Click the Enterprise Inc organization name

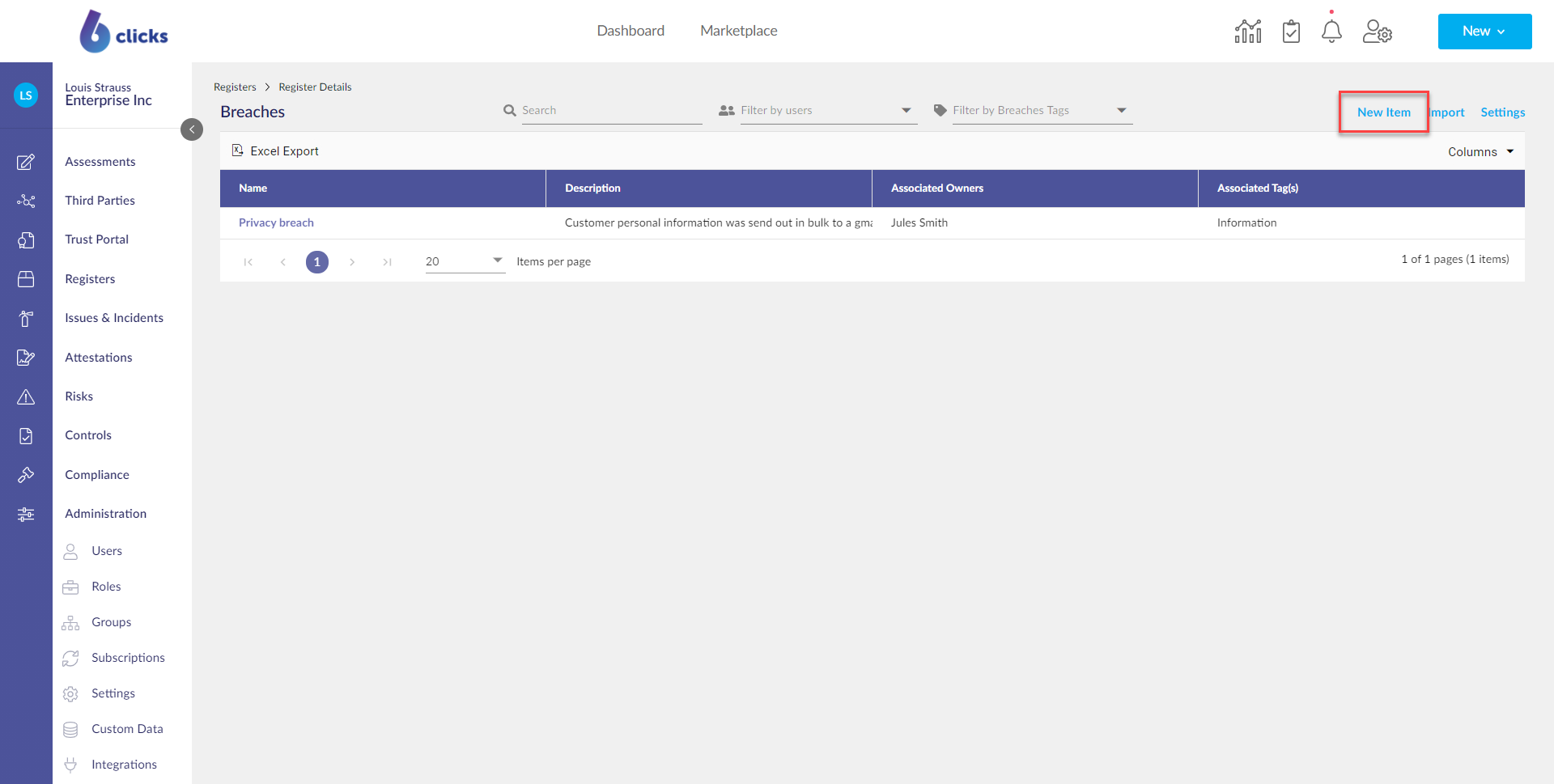coord(108,101)
